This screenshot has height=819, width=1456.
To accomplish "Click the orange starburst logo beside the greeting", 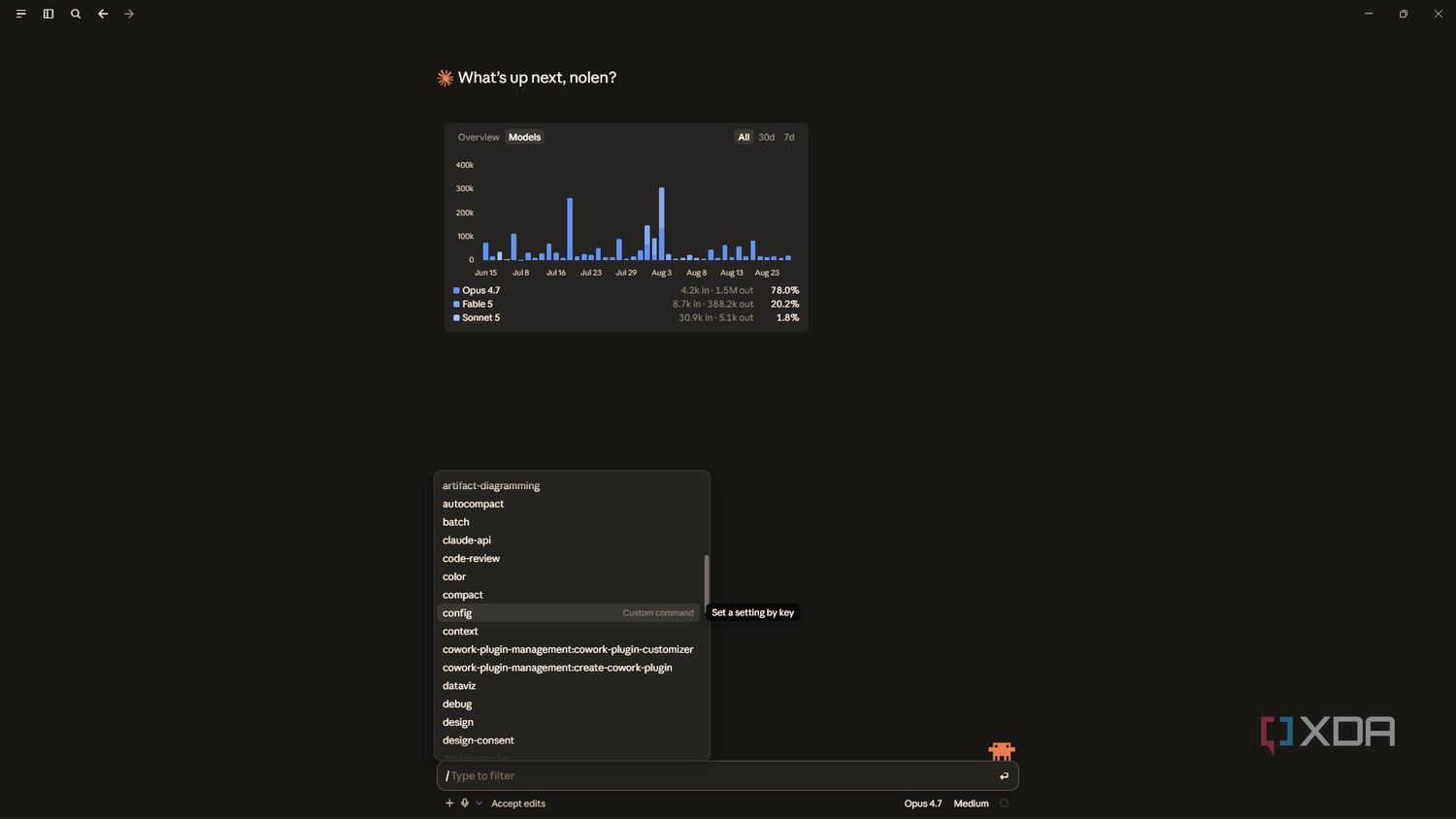I will click(x=445, y=78).
